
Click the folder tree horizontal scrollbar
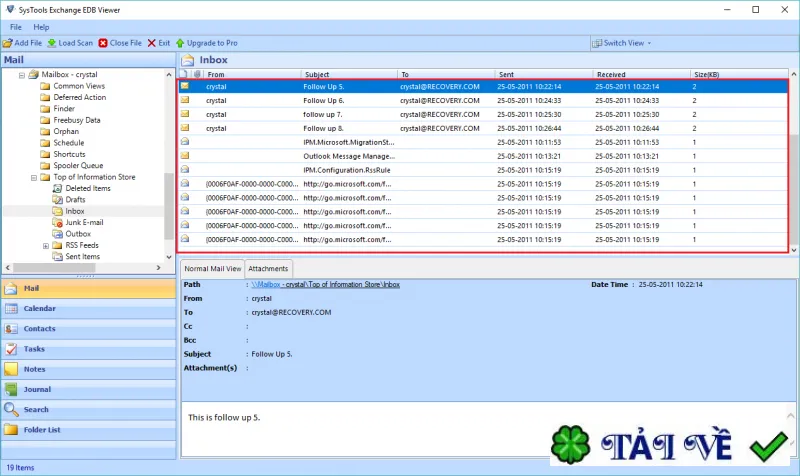54,267
